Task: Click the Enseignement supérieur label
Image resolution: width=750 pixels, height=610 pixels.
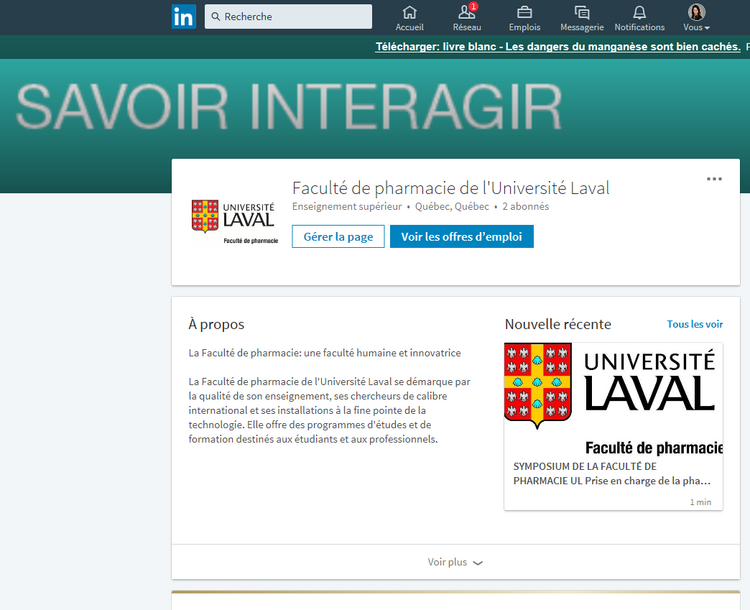Action: click(347, 207)
